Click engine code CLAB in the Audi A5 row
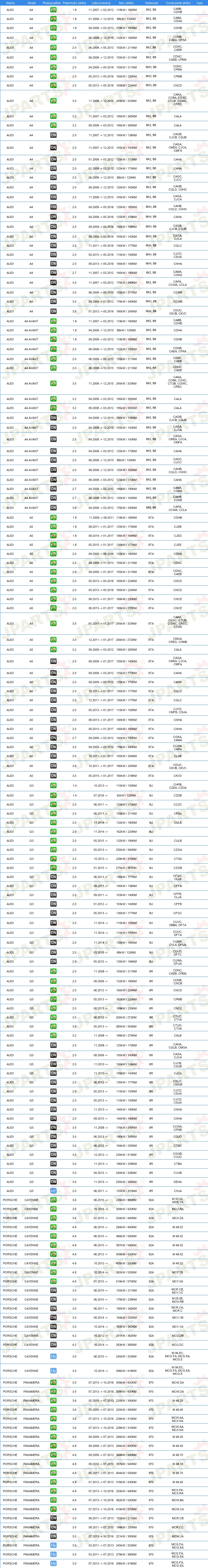 click(178, 757)
